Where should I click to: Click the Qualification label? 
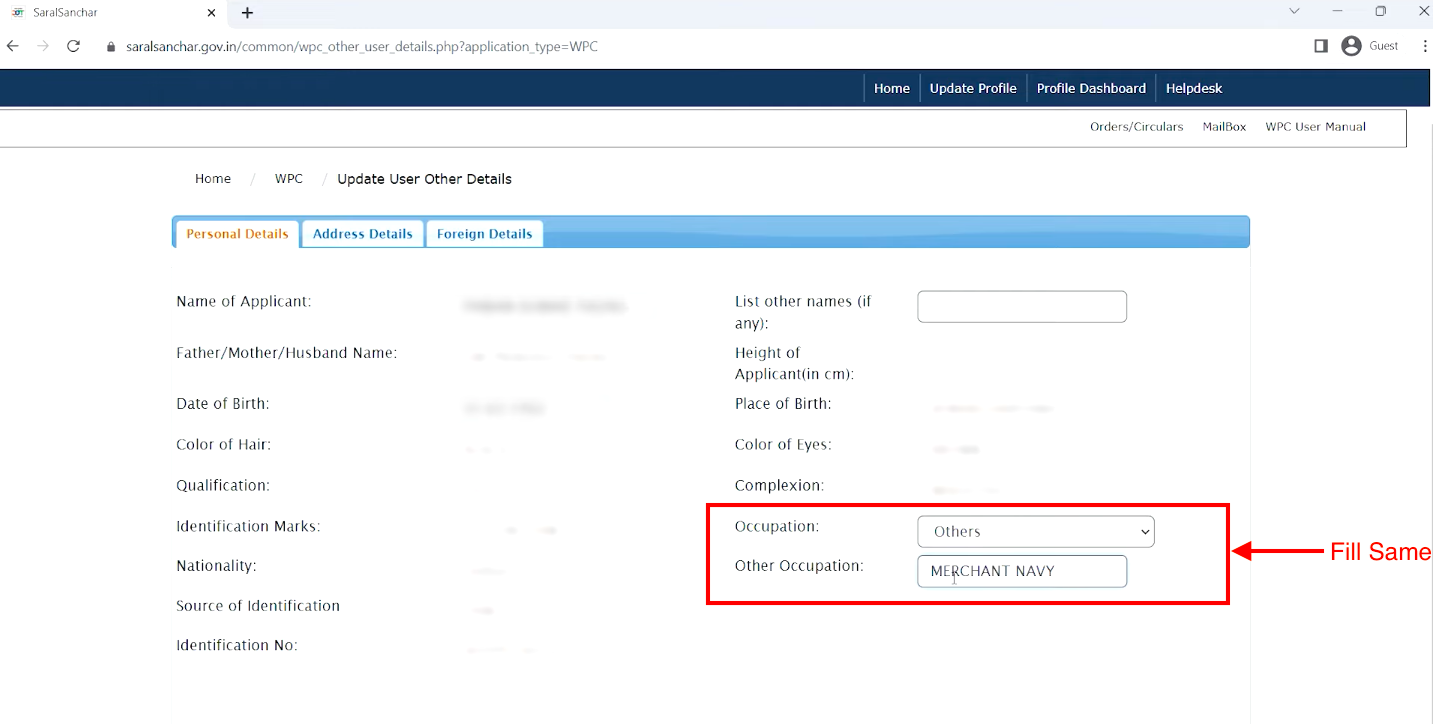[223, 486]
